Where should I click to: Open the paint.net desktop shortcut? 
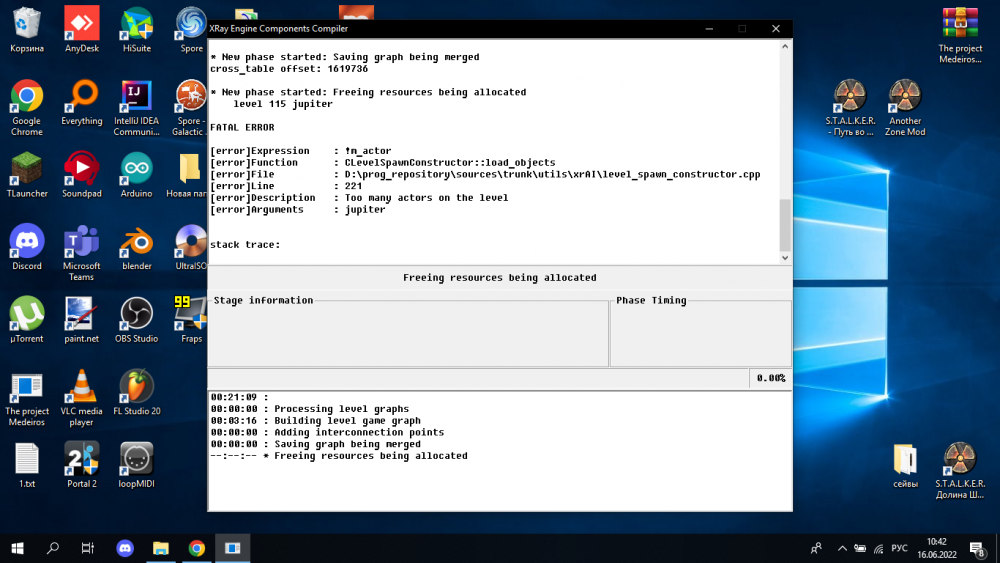pos(82,320)
